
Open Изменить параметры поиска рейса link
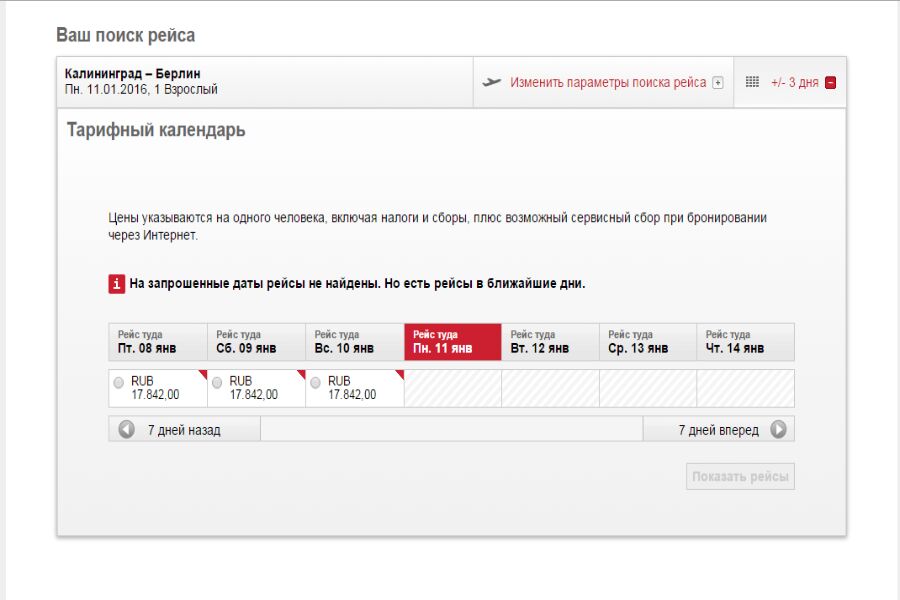click(x=608, y=83)
